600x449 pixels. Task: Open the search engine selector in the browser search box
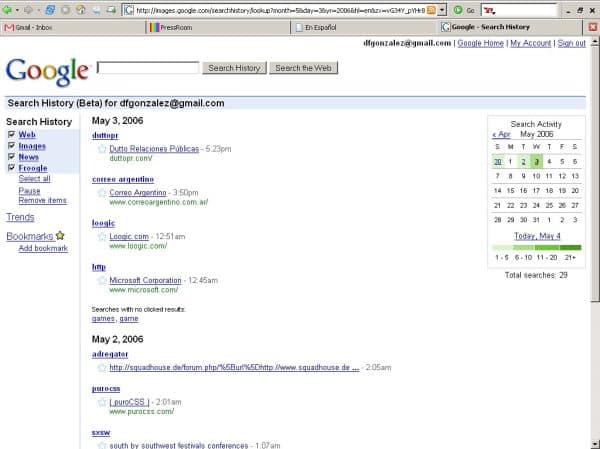point(489,11)
